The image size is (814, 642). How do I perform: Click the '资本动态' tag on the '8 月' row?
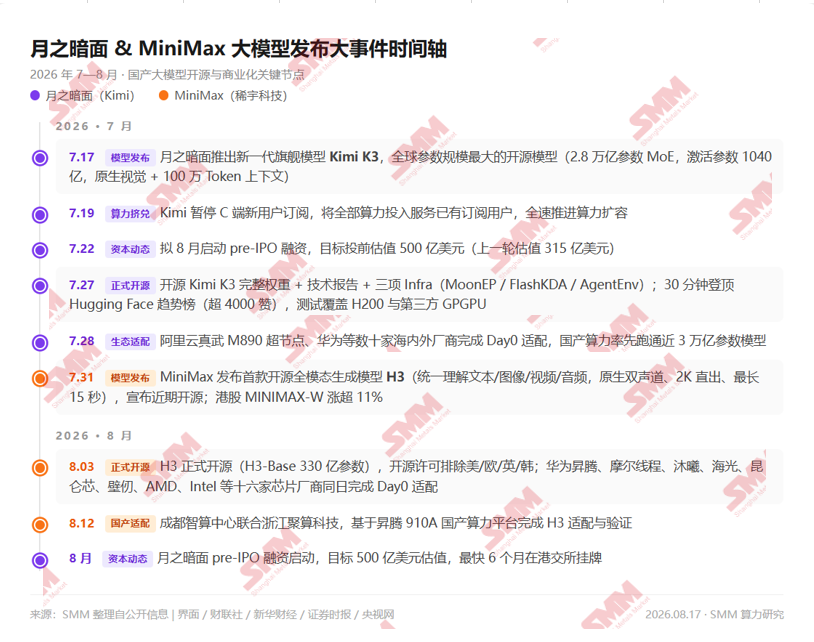click(127, 559)
